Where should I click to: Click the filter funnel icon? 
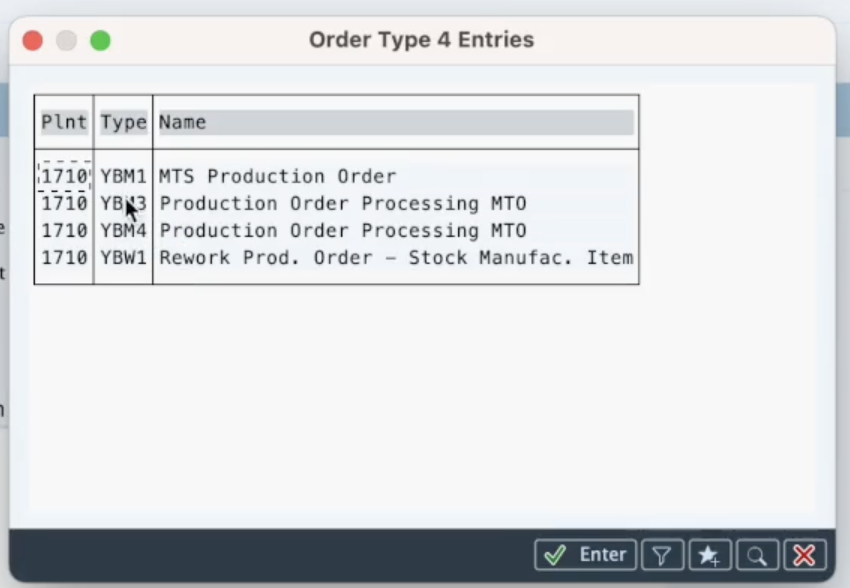click(662, 555)
